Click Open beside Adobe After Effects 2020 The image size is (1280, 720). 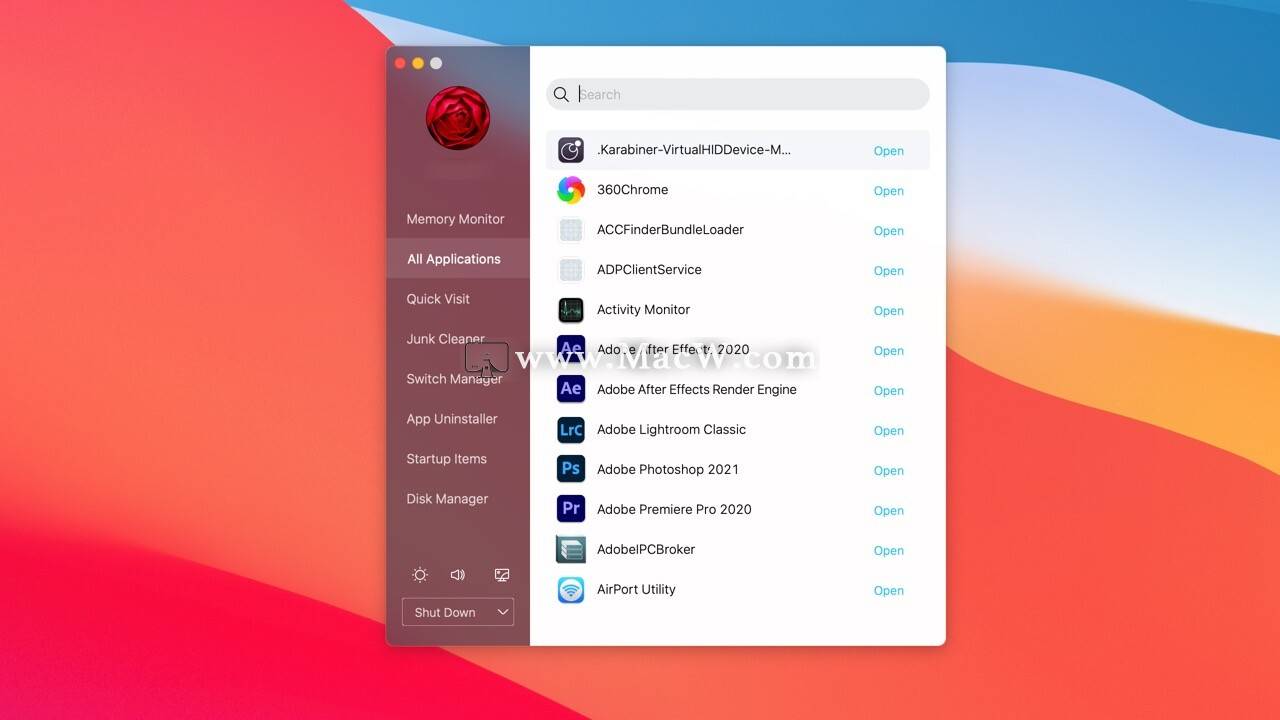(x=889, y=351)
